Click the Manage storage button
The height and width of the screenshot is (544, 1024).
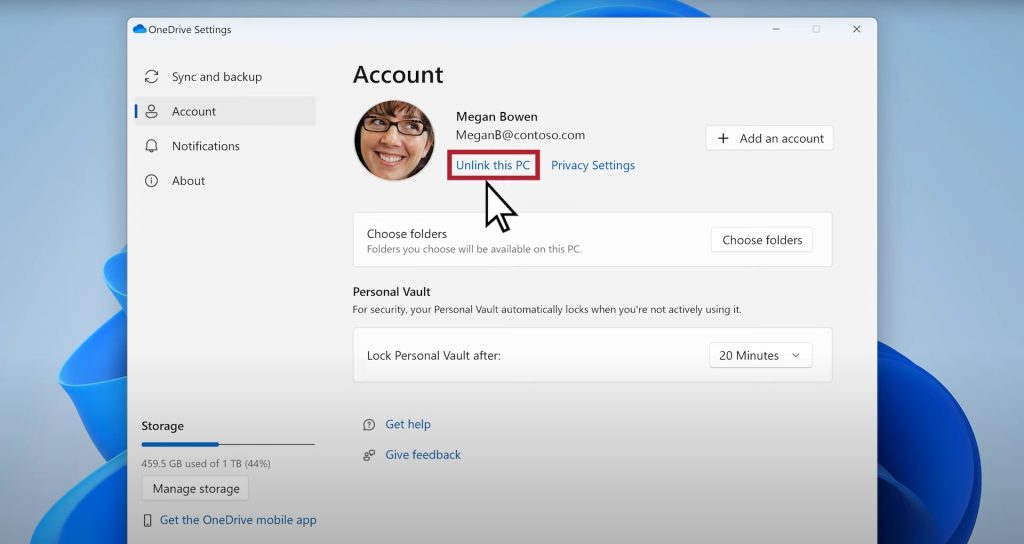195,489
